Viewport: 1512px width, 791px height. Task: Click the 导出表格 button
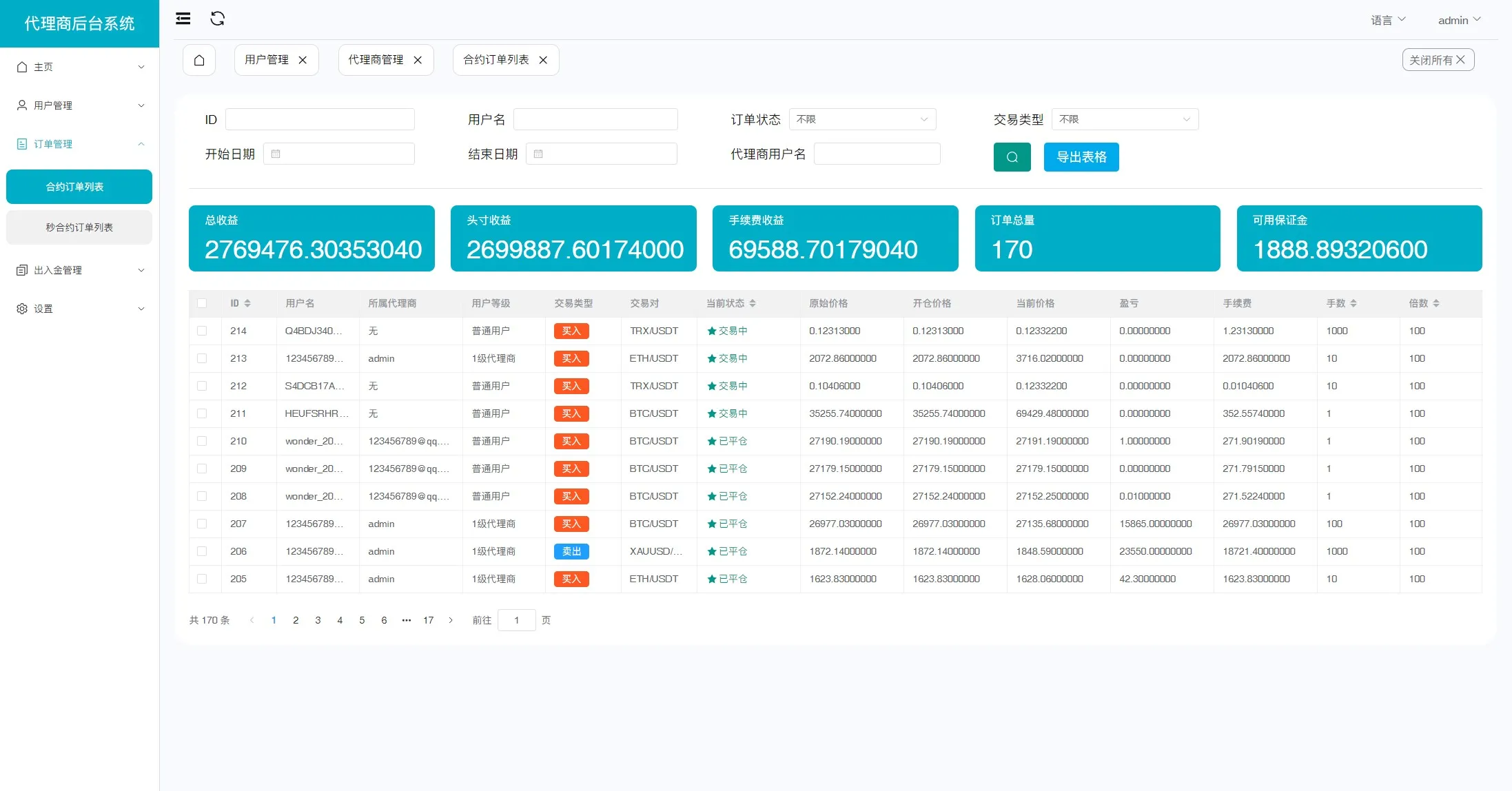coord(1081,157)
